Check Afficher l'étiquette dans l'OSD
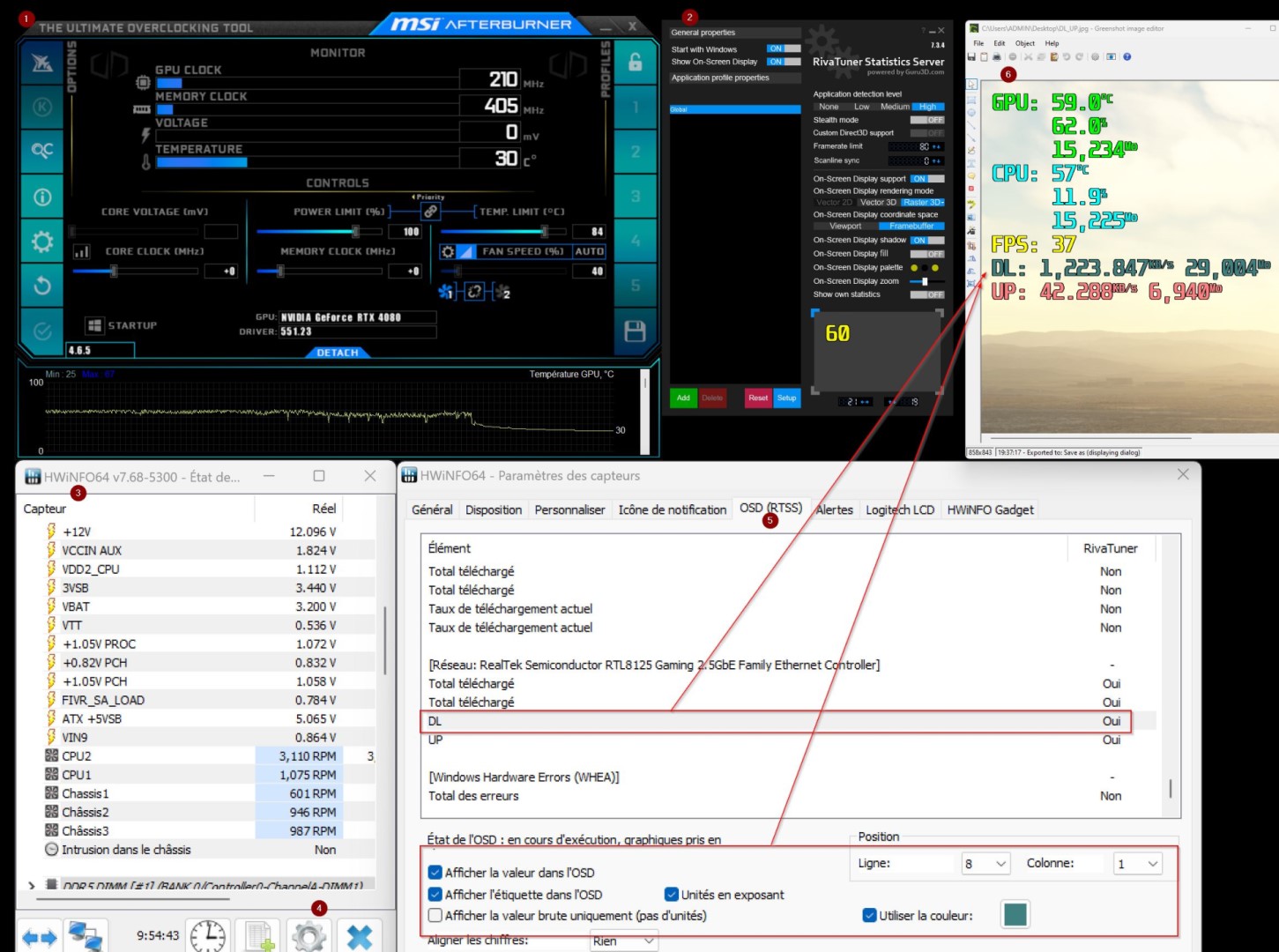Image resolution: width=1279 pixels, height=952 pixels. coord(435,894)
